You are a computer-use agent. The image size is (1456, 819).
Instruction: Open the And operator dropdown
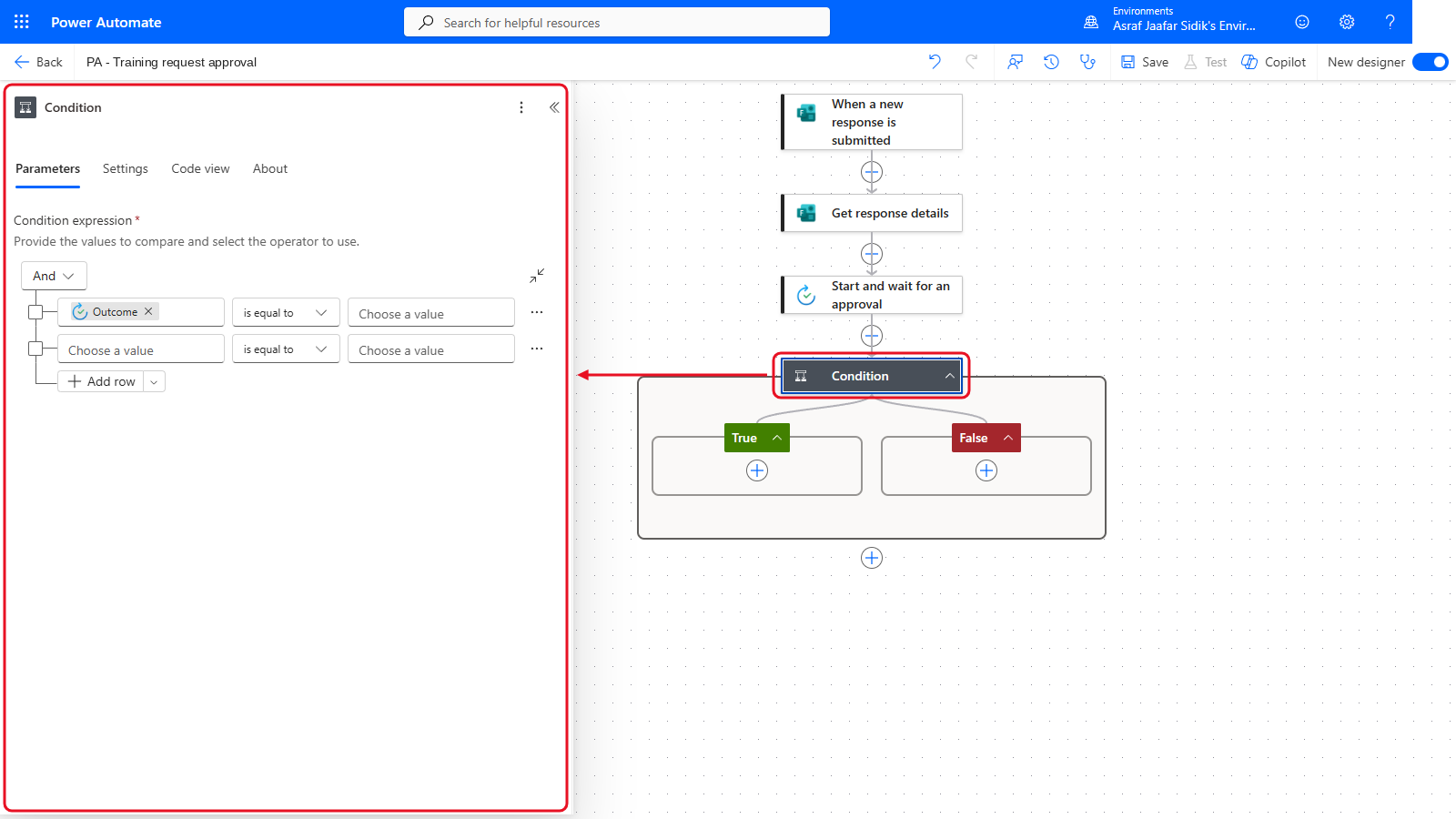tap(54, 276)
